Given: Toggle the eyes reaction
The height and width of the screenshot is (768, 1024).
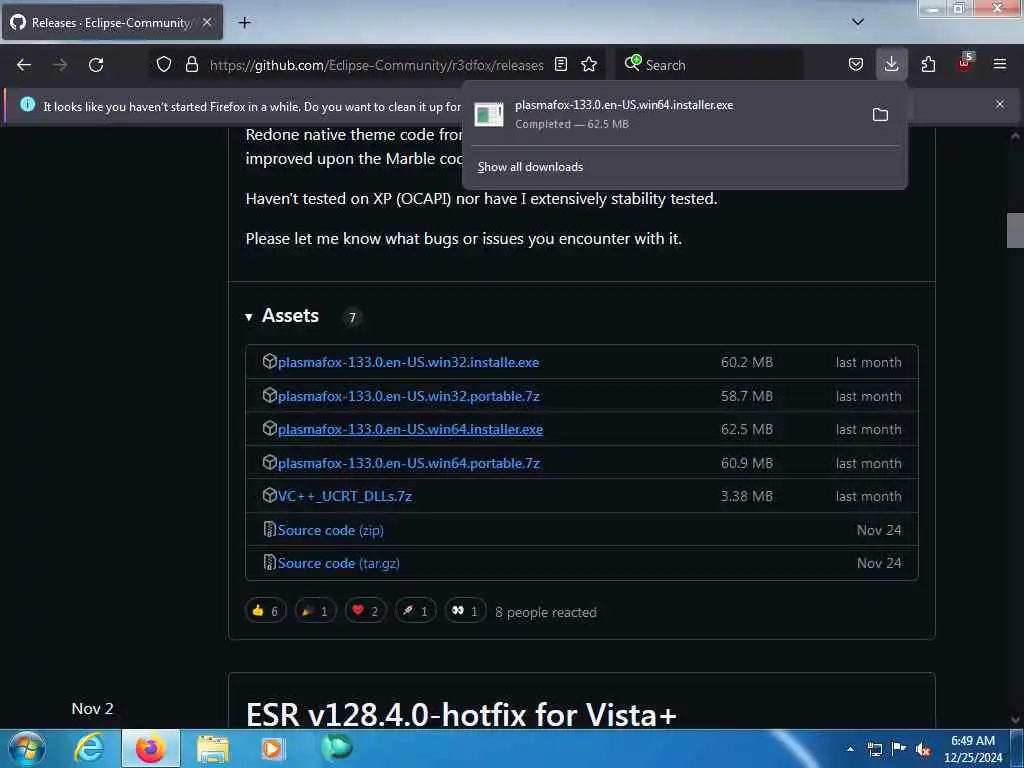Looking at the screenshot, I should pyautogui.click(x=465, y=611).
